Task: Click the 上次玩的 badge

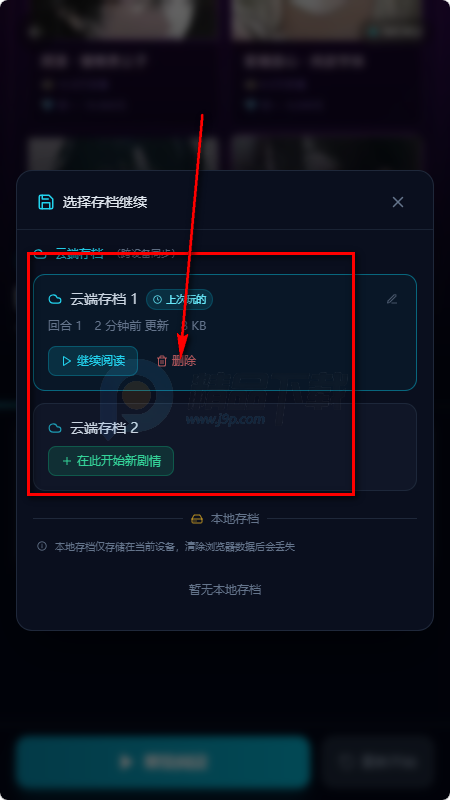Action: [x=180, y=299]
